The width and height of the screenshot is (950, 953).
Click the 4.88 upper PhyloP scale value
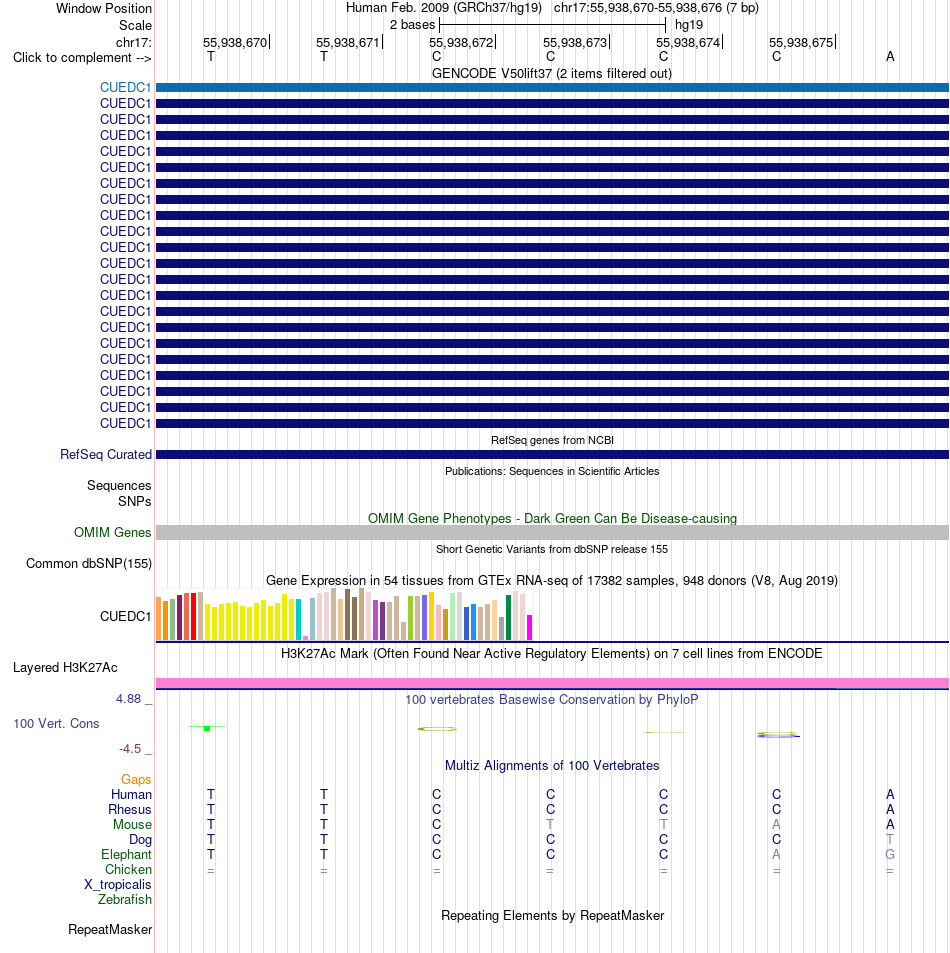(128, 699)
